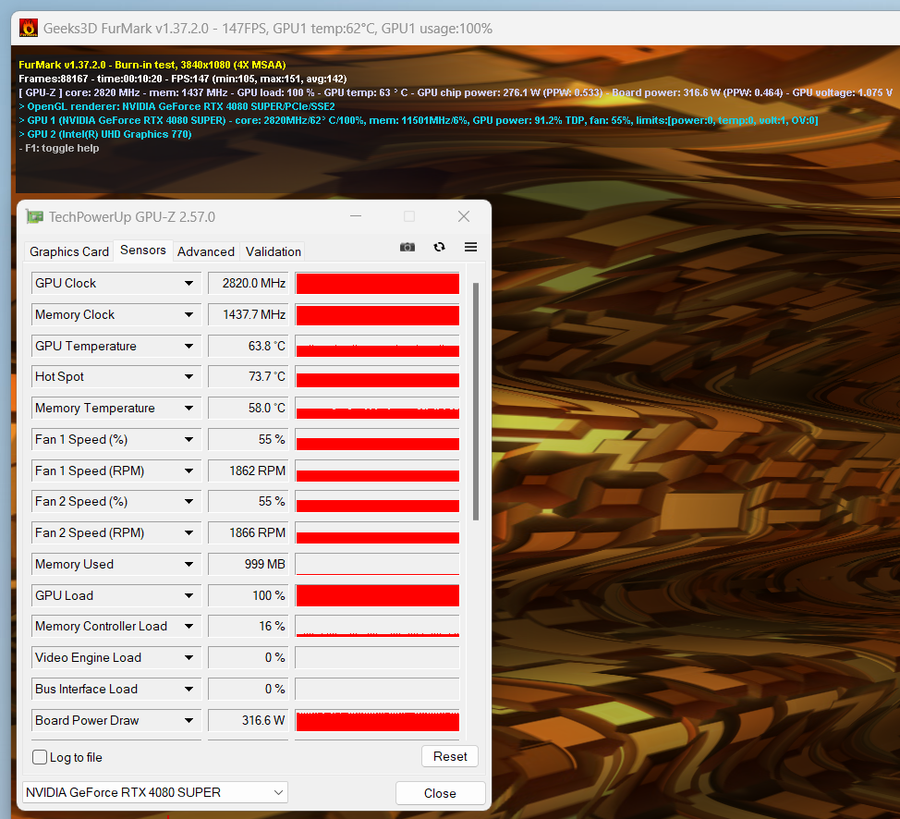Viewport: 900px width, 819px height.
Task: Open the Fan 2 Speed (RPM) dropdown
Action: (x=188, y=533)
